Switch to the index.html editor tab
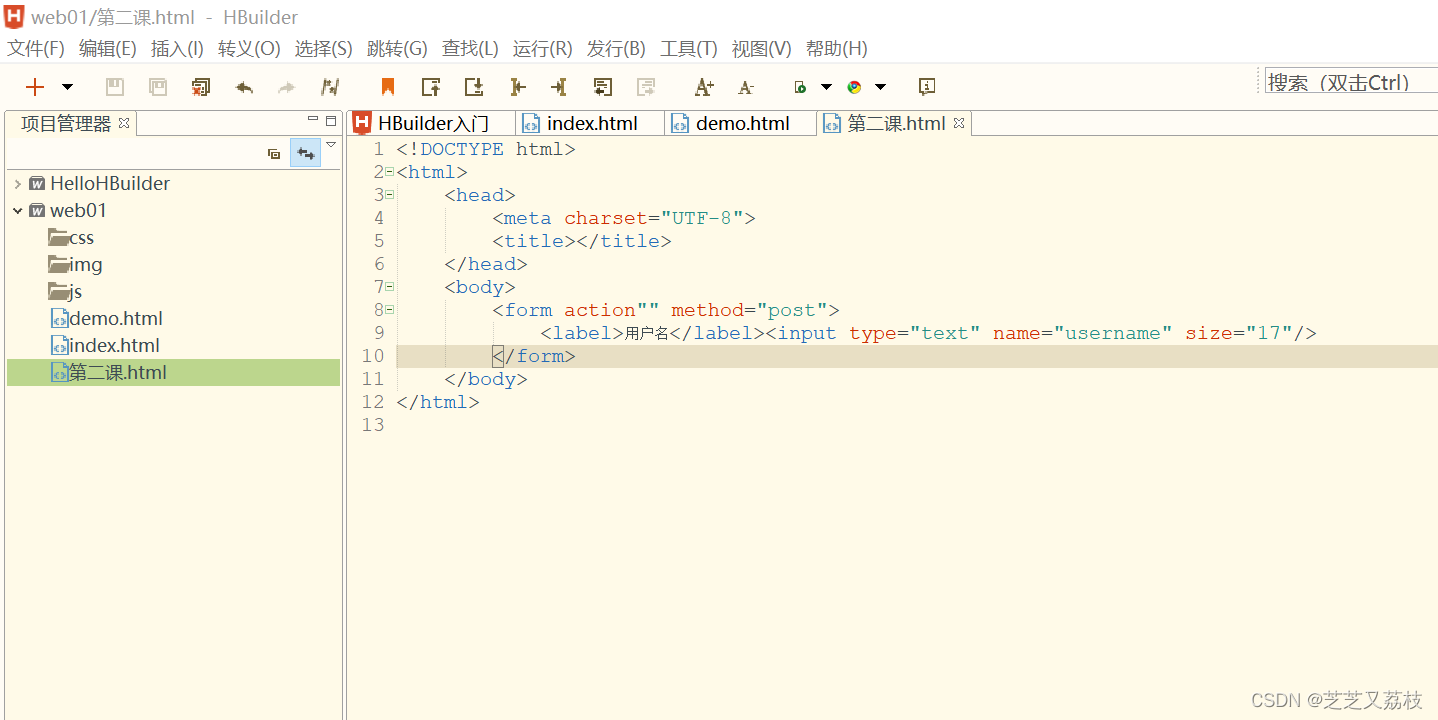 (591, 123)
